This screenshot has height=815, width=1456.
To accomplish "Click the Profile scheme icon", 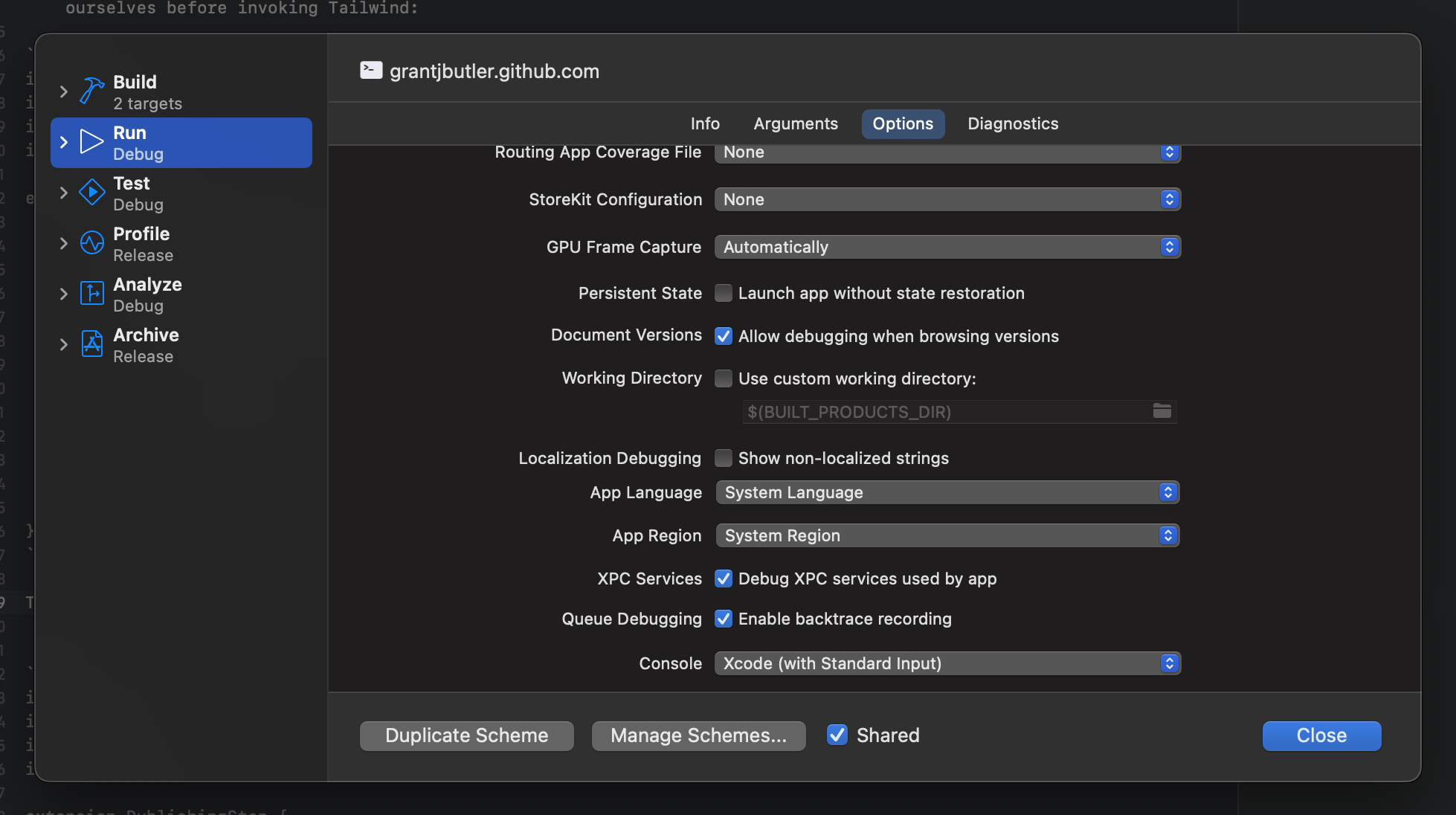I will (x=90, y=243).
